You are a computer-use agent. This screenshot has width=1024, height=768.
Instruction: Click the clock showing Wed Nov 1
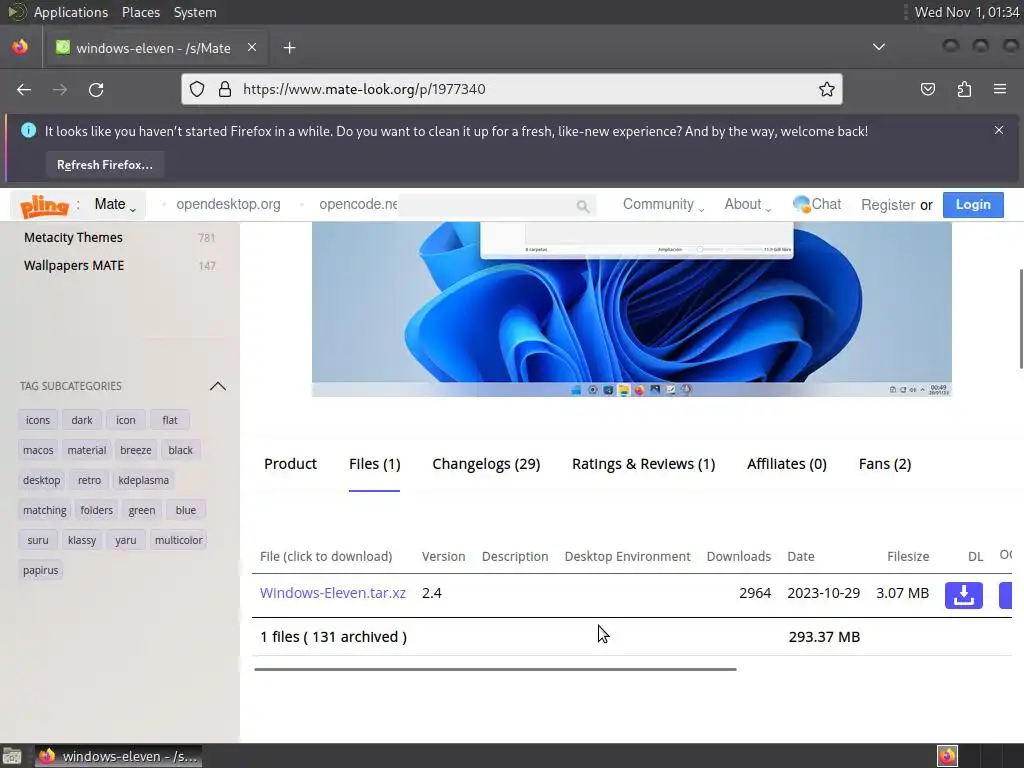[967, 12]
